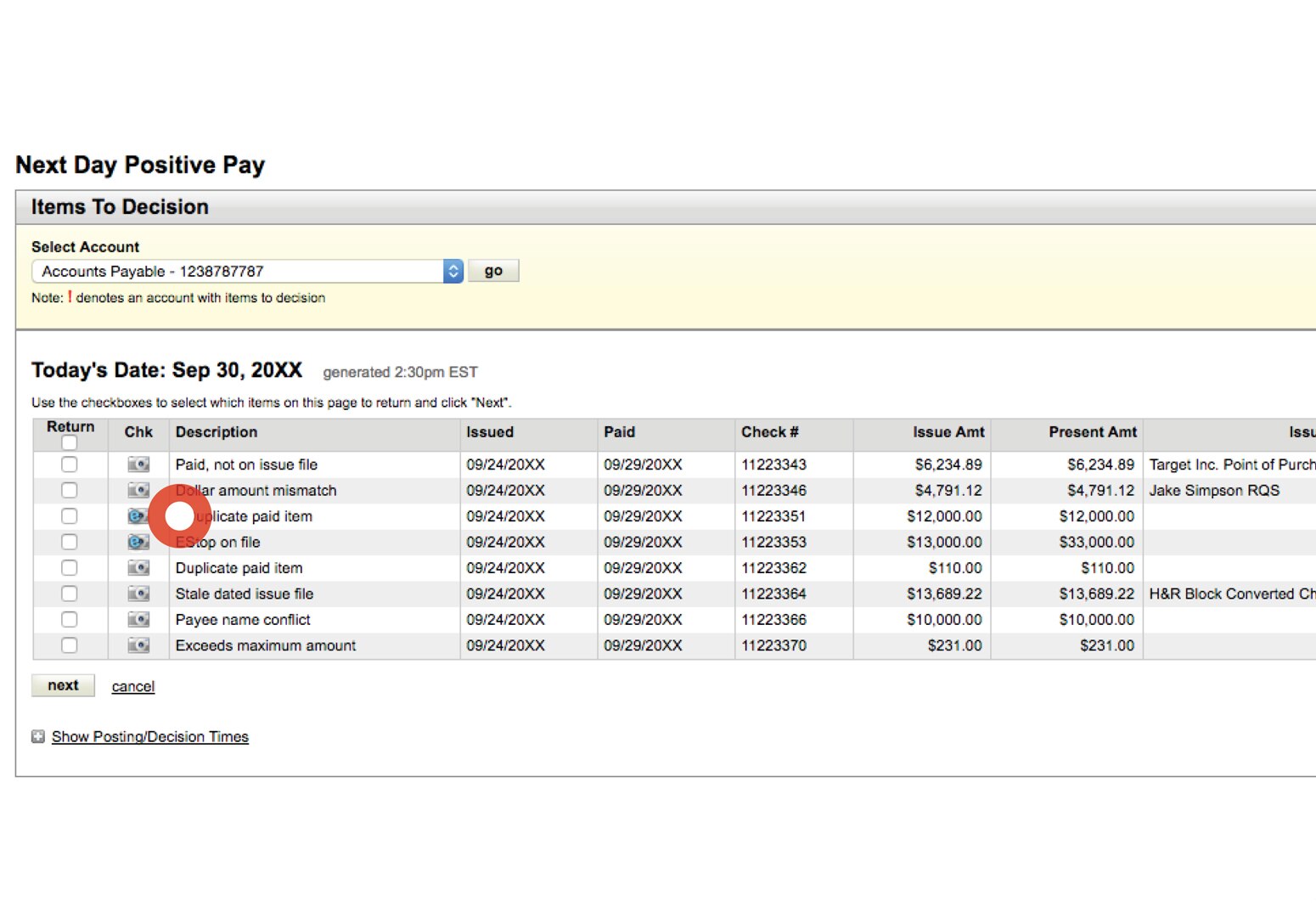The width and height of the screenshot is (1316, 923).
Task: Click the cancel link
Action: [132, 686]
